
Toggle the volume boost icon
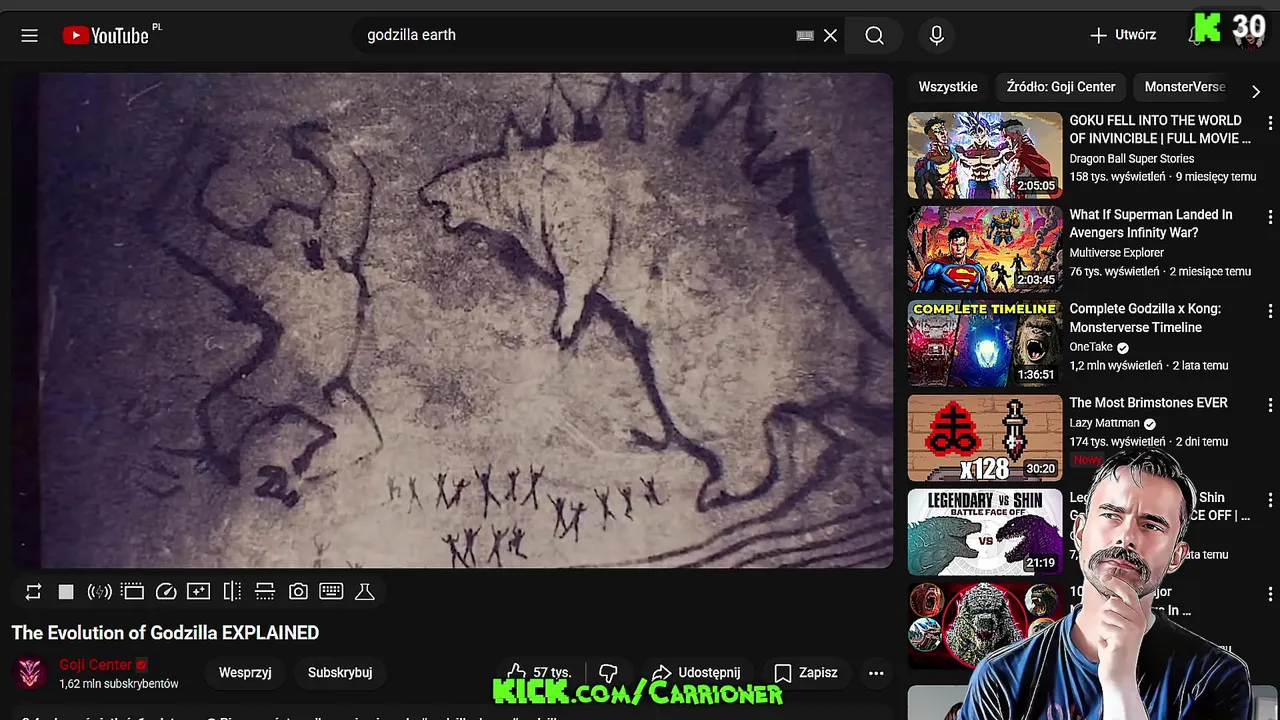99,592
